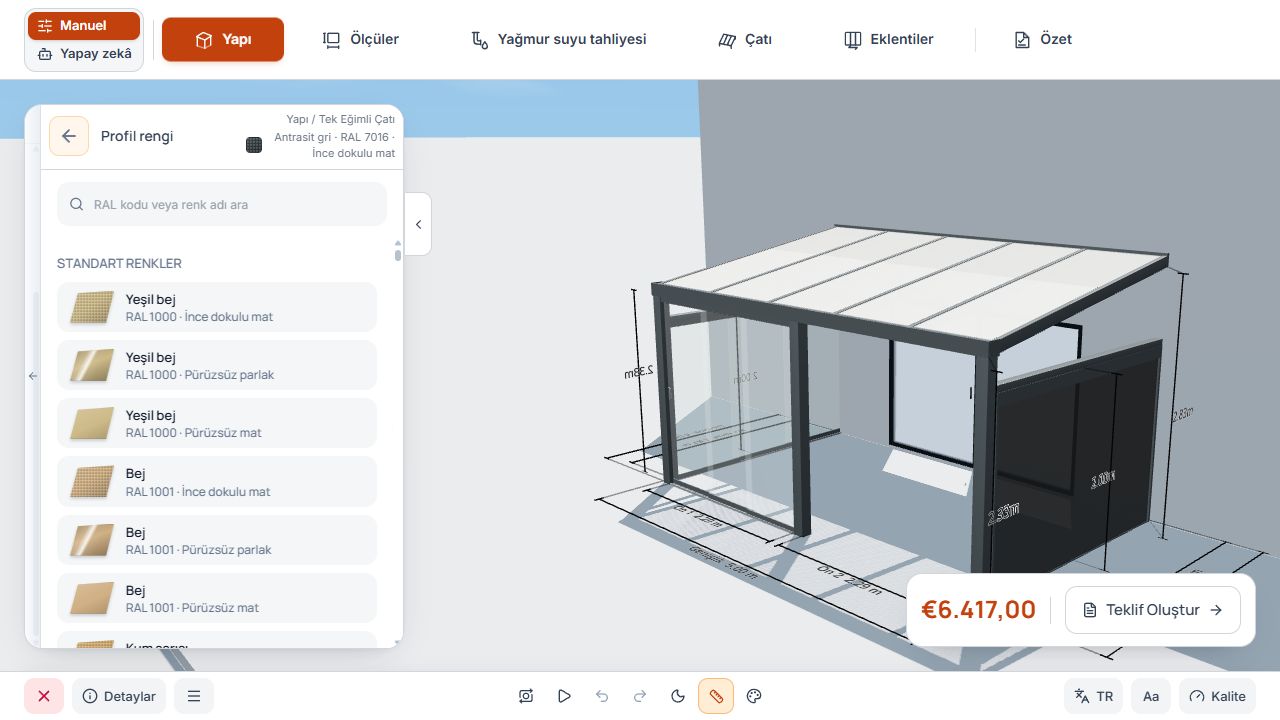
Task: Open the Aa text size option
Action: coord(1151,696)
